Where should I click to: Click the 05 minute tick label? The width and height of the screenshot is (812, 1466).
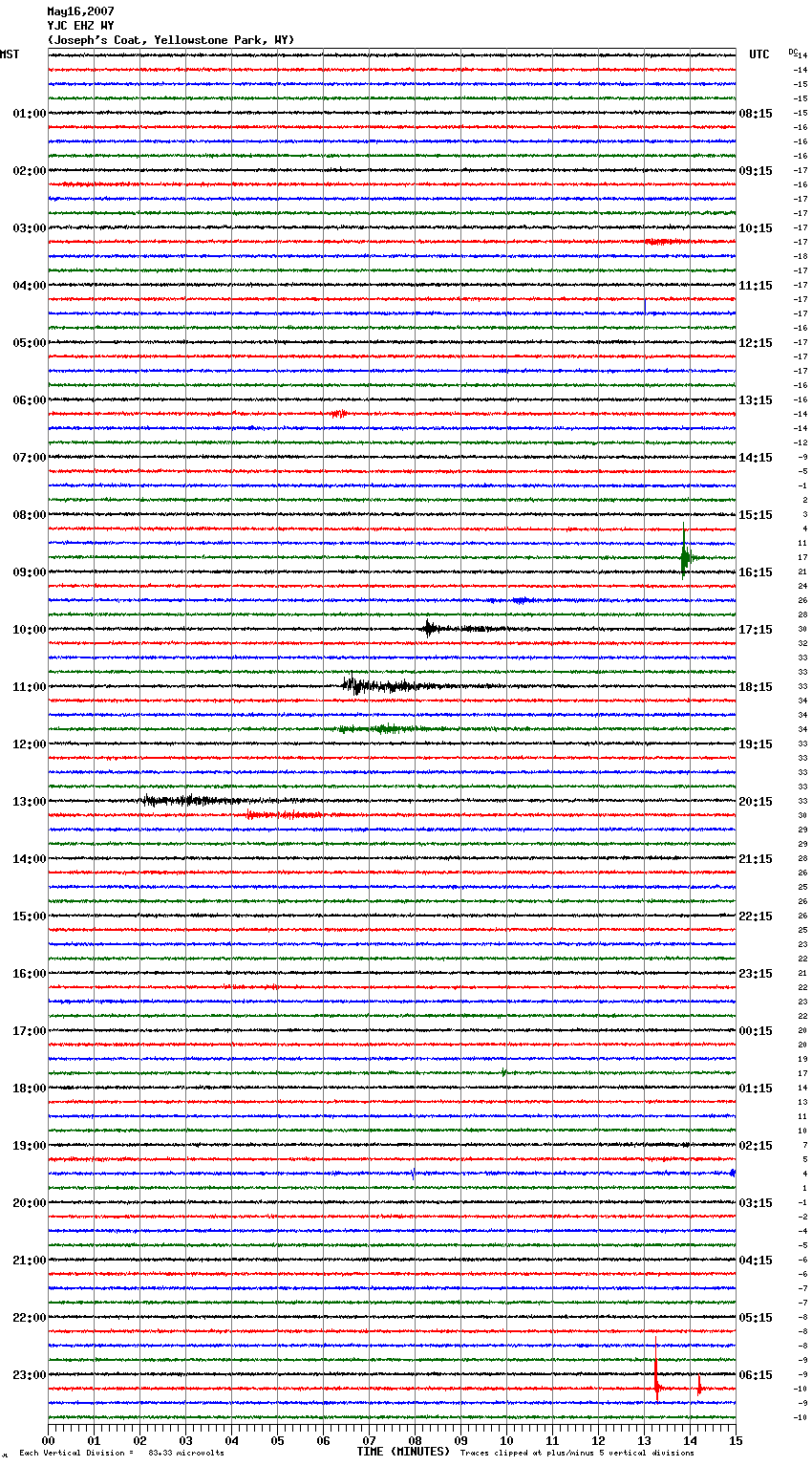[x=277, y=1440]
